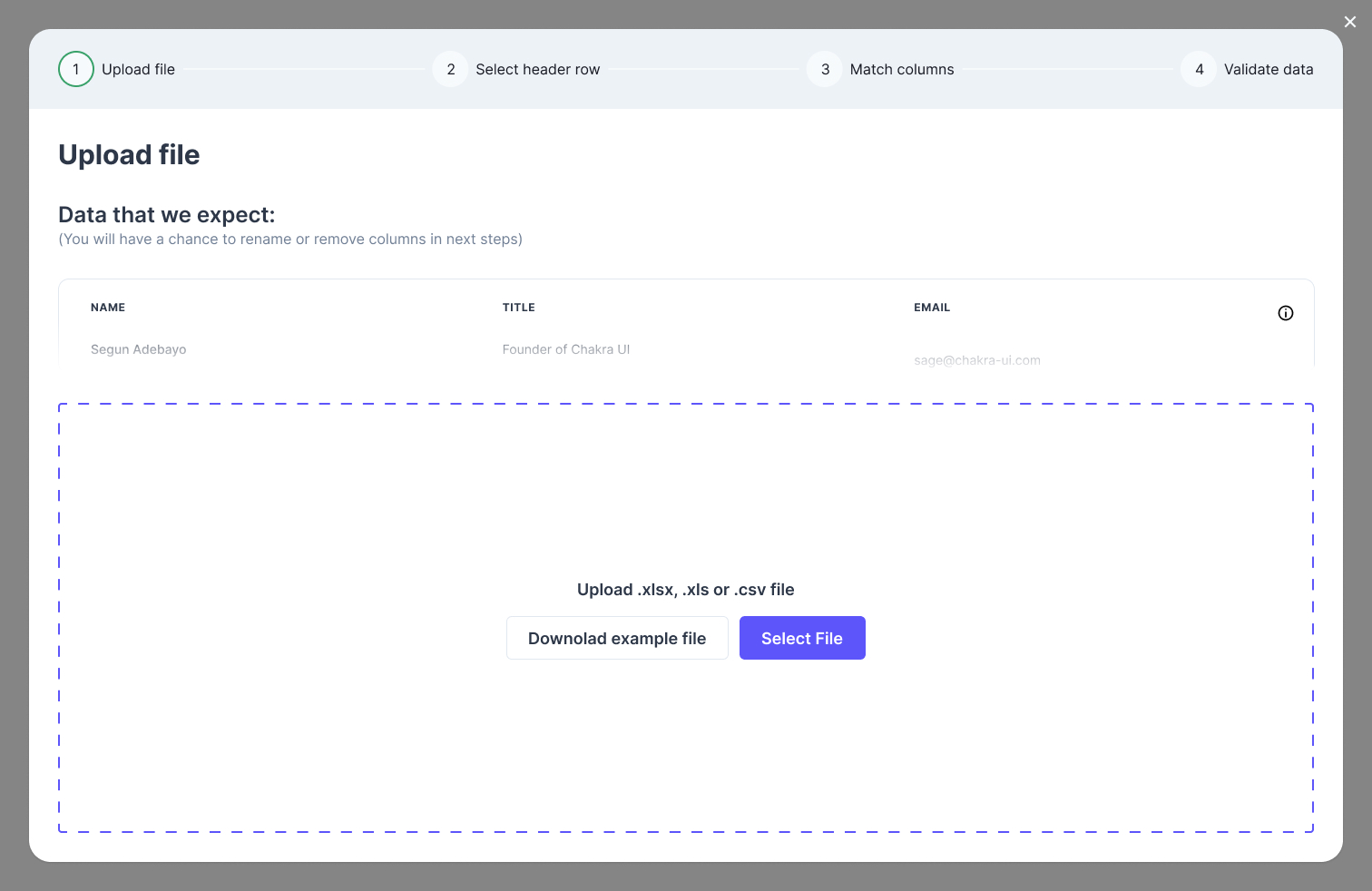
Task: Click the info icon in the example table
Action: click(1286, 313)
